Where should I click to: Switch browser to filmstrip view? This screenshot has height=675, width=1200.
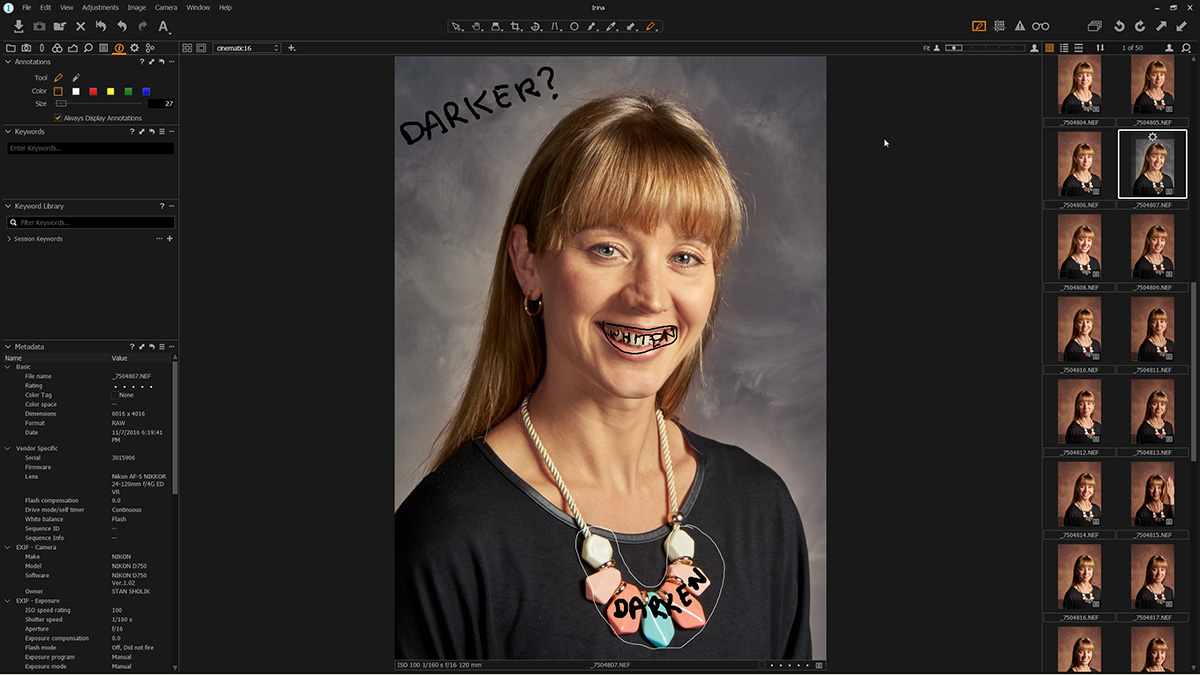click(1079, 47)
